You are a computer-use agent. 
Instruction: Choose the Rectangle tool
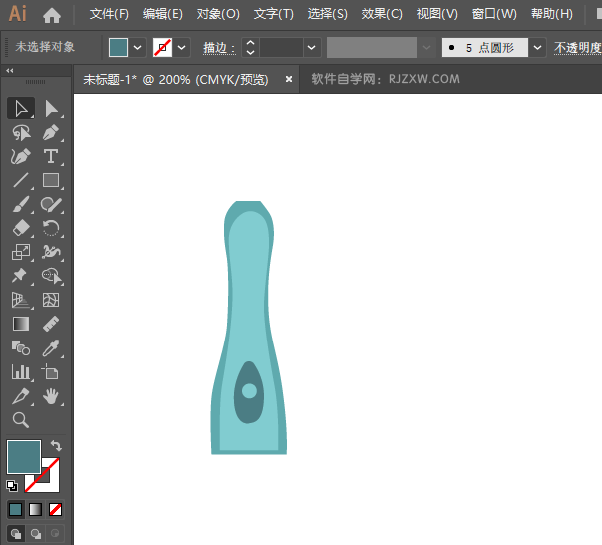51,181
